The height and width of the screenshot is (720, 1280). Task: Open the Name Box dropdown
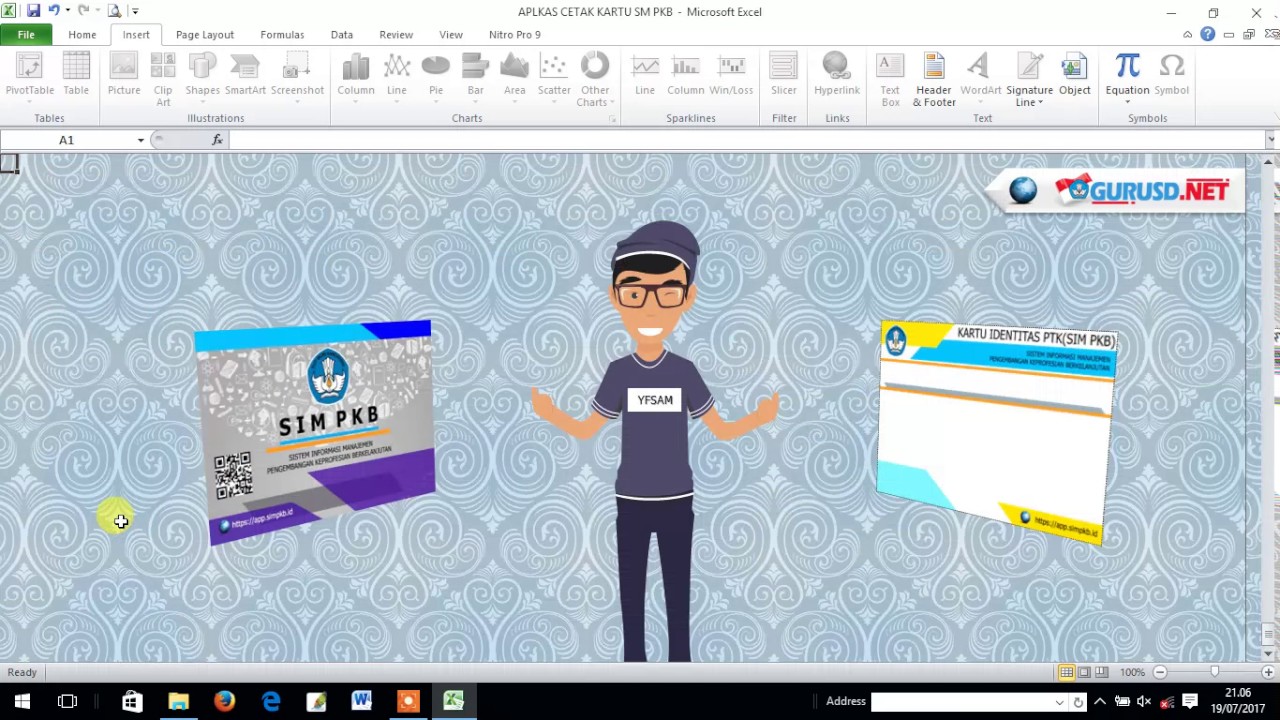(x=140, y=140)
